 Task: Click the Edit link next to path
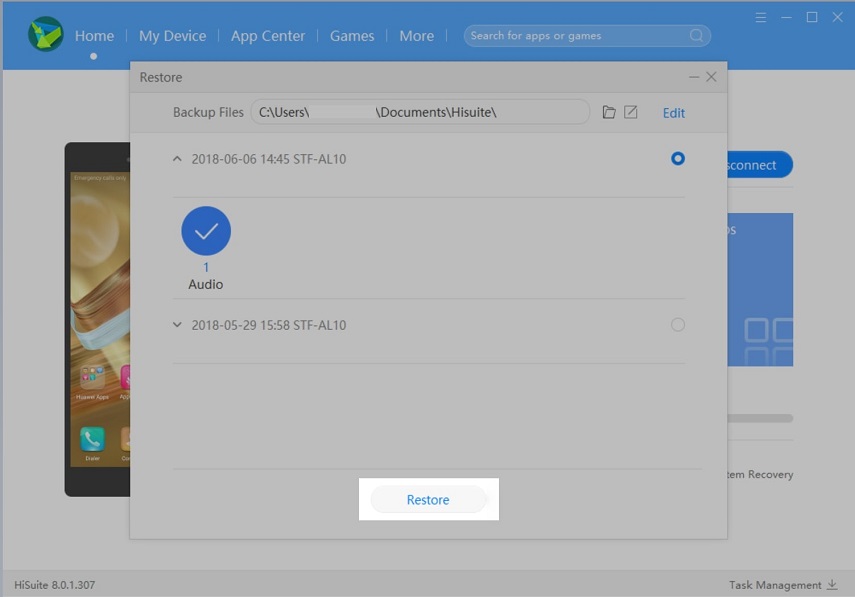(674, 113)
